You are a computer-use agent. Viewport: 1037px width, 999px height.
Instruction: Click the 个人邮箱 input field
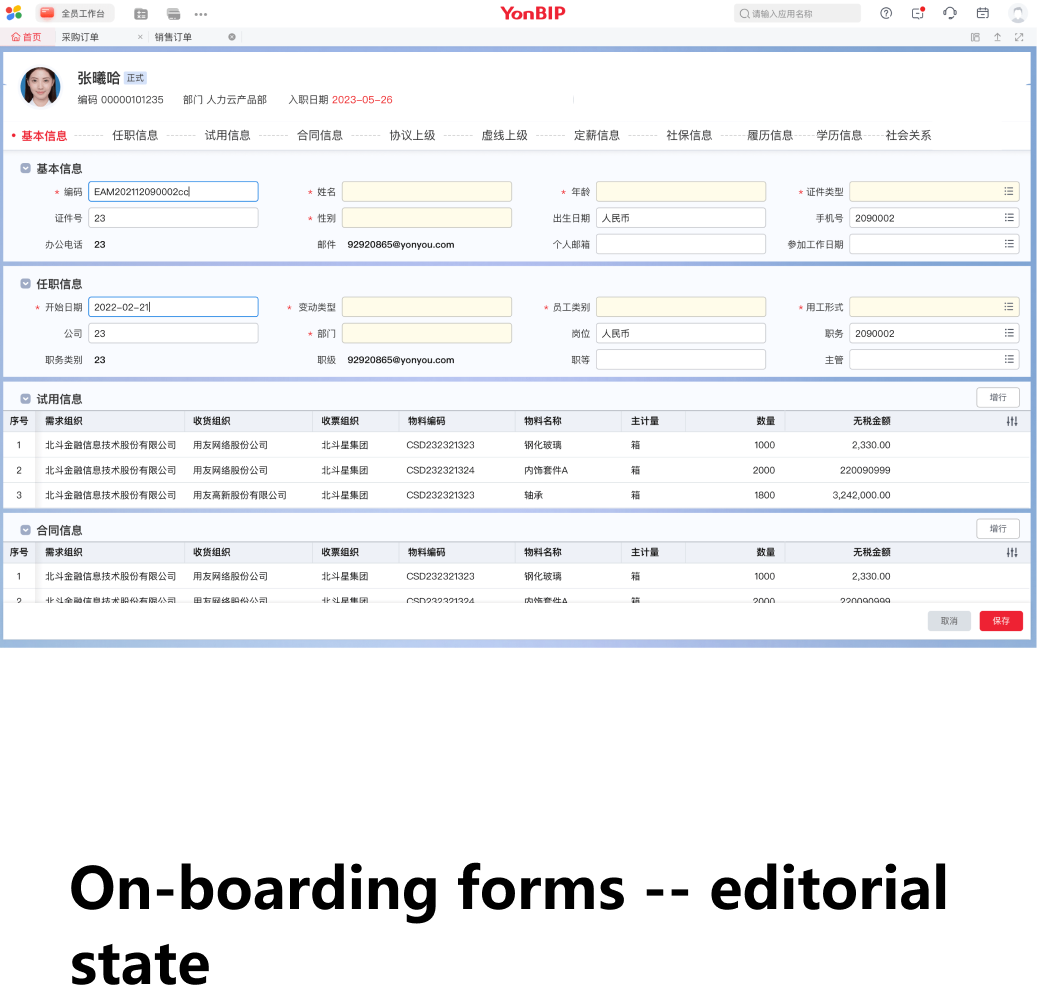coord(681,244)
